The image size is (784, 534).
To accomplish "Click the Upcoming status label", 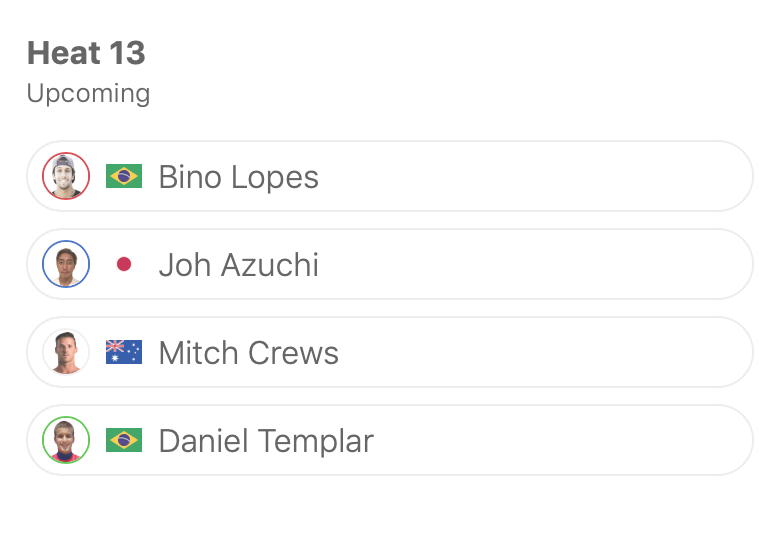I will coord(88,94).
